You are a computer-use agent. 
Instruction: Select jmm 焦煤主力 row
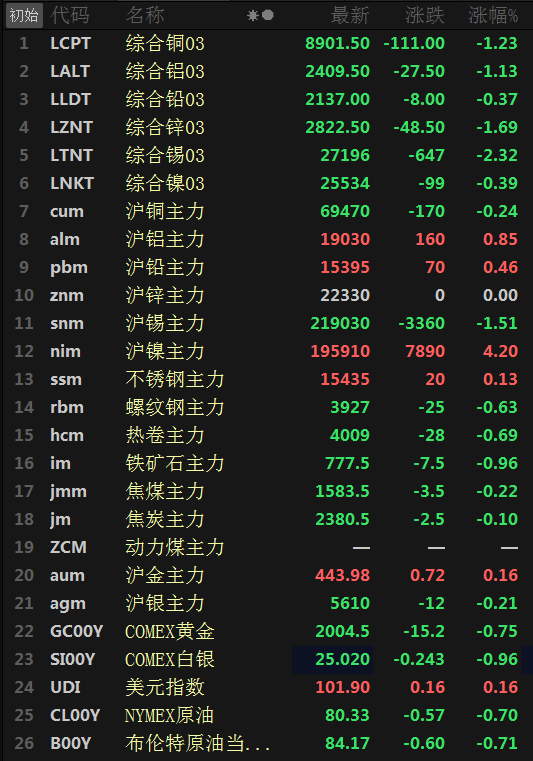[x=266, y=491]
